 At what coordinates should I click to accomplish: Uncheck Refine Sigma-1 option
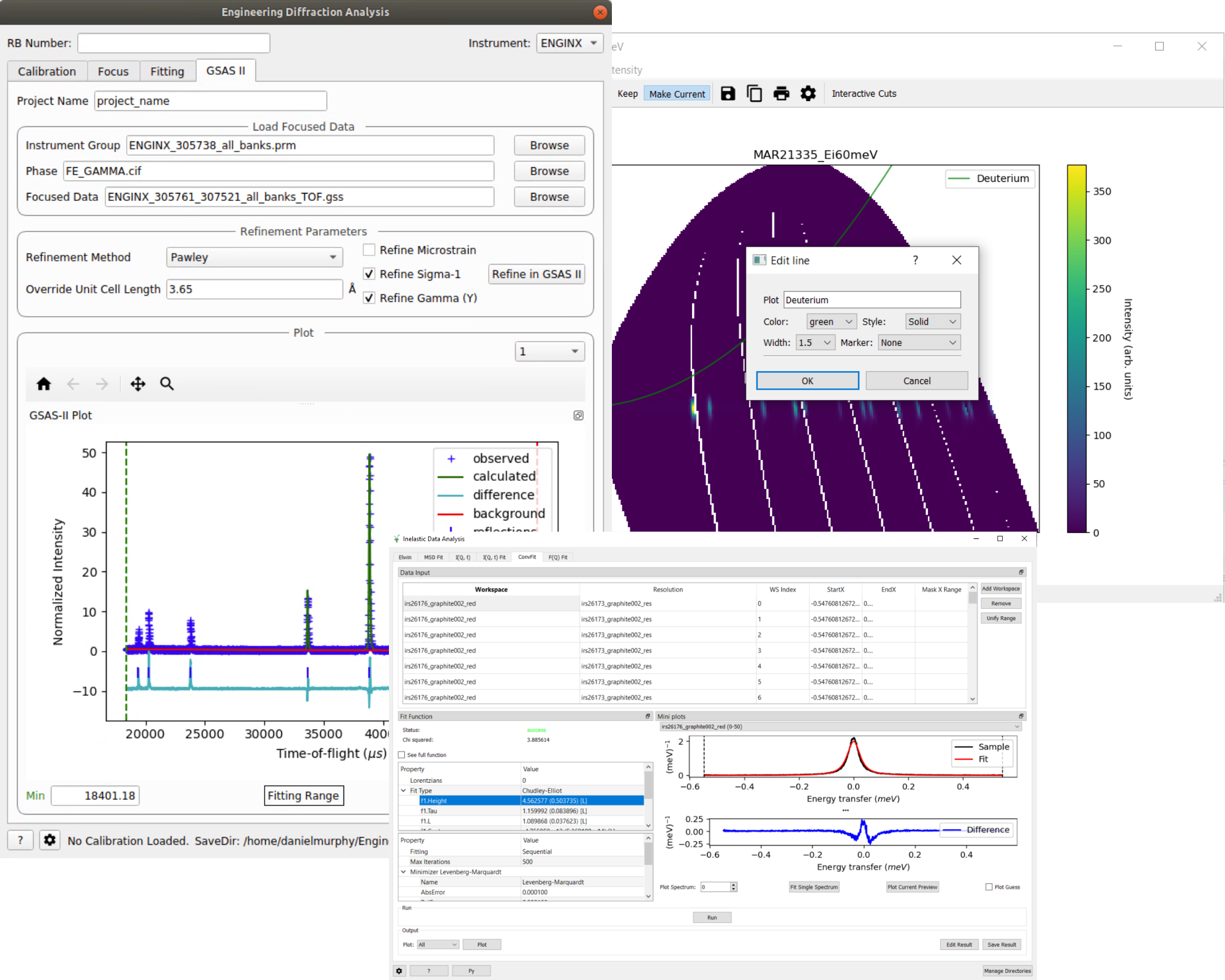(x=369, y=274)
